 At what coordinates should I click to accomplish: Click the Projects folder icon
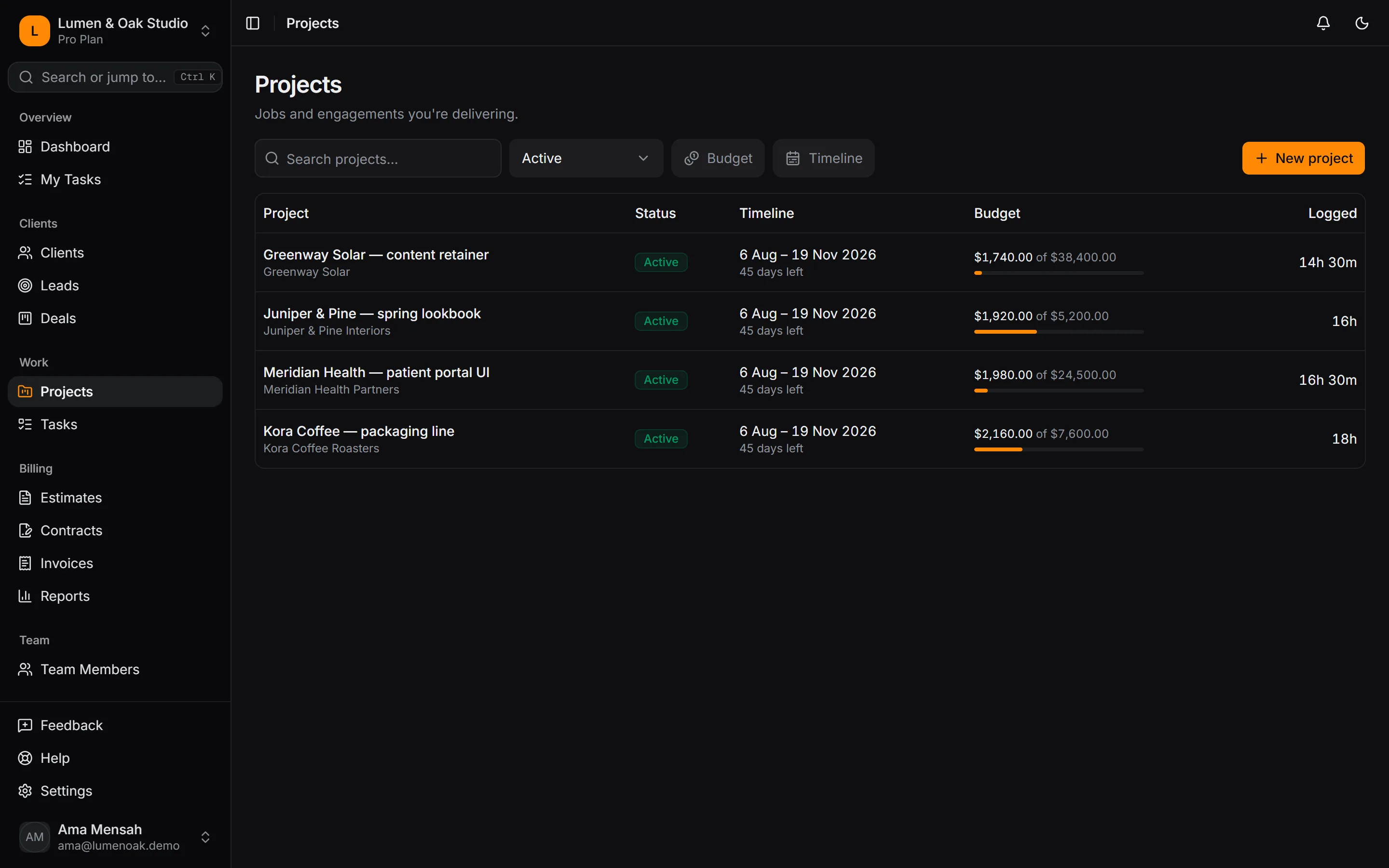tap(25, 392)
